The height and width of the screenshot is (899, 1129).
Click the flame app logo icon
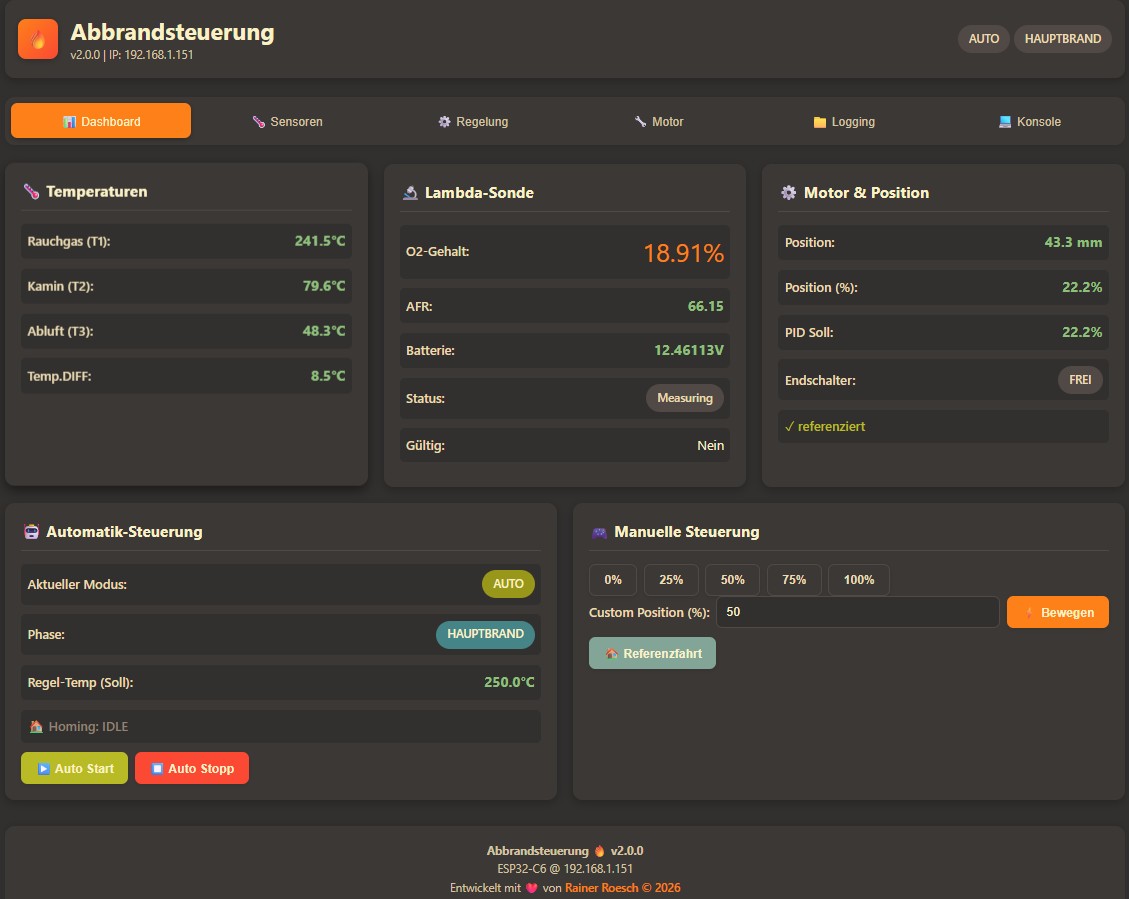tap(38, 40)
